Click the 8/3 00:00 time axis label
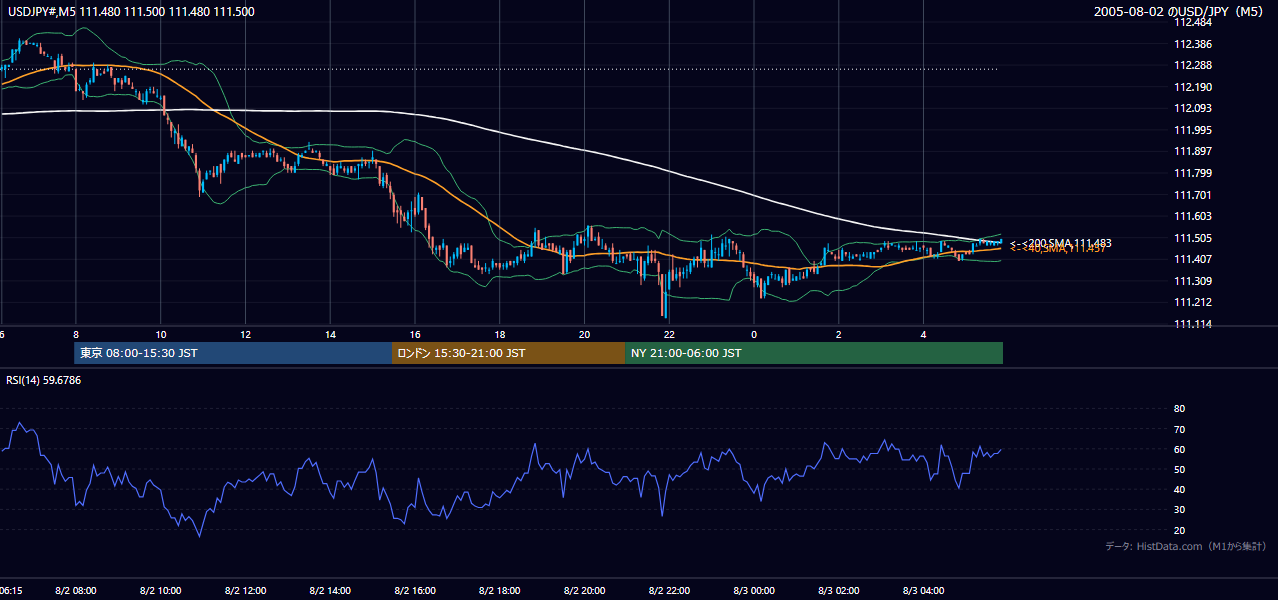1278x600 pixels. click(x=754, y=591)
